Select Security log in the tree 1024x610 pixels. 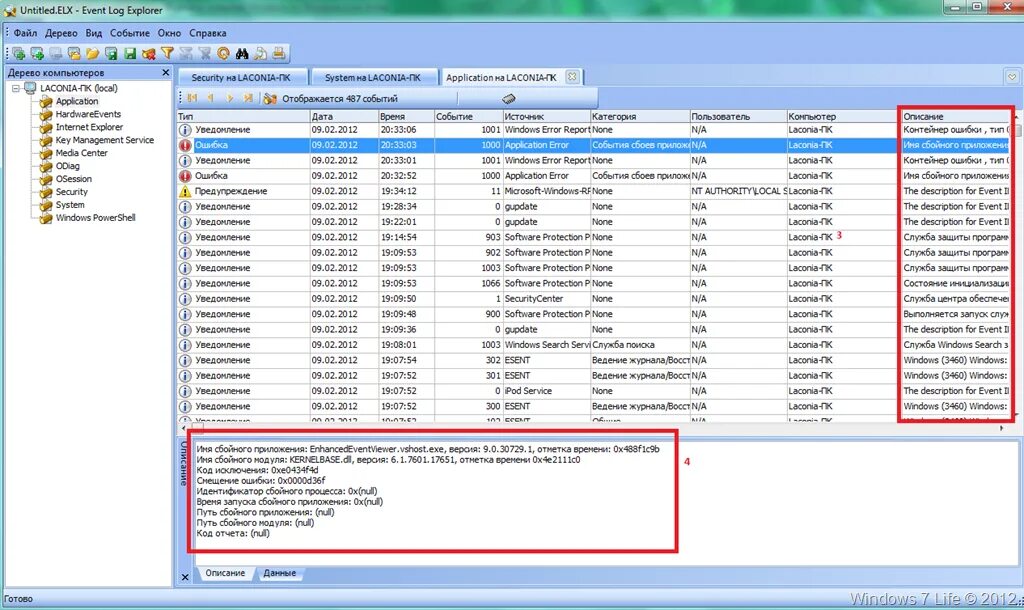tap(72, 192)
